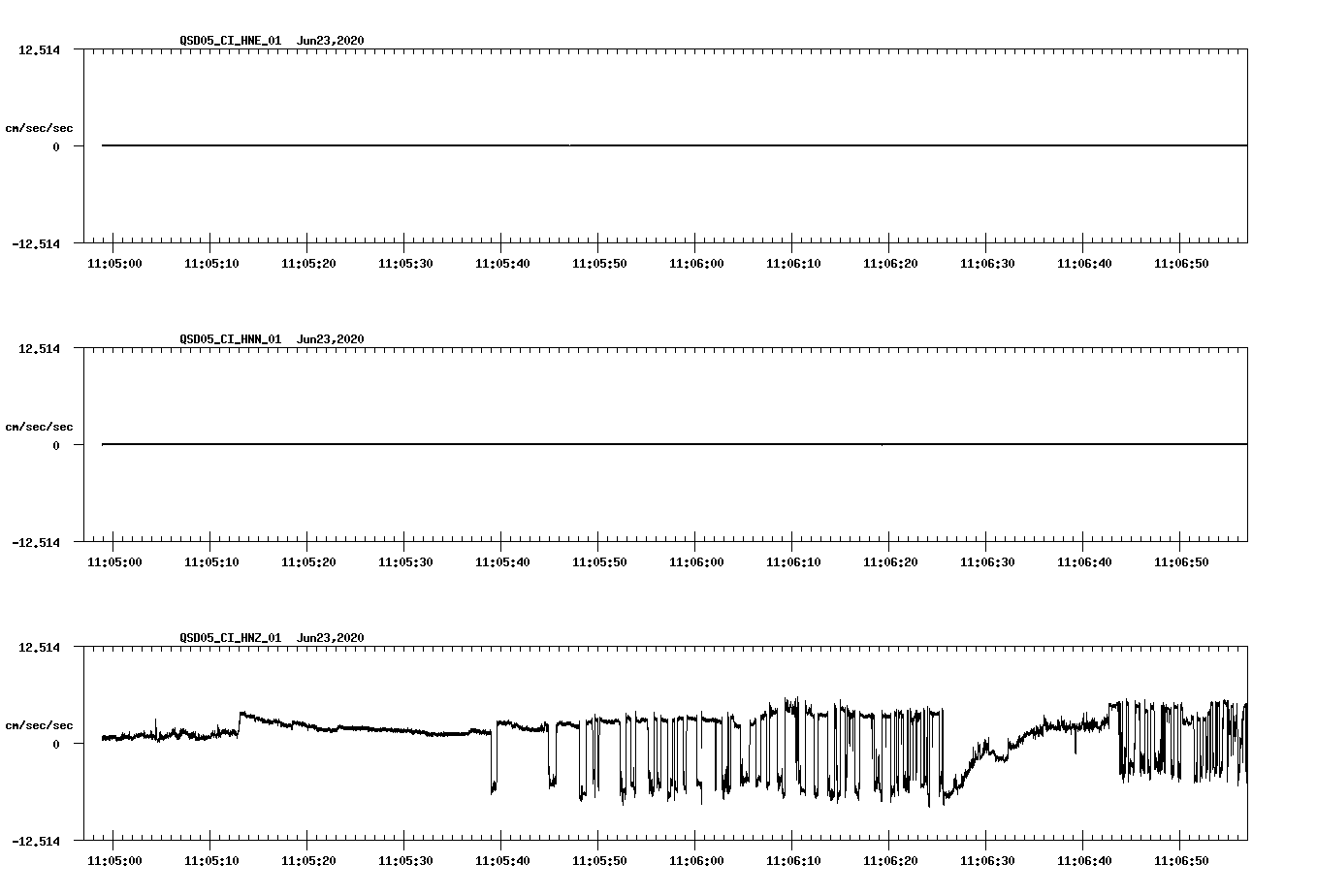Click the 12.514 upper limit on HNE plot

coord(39,49)
